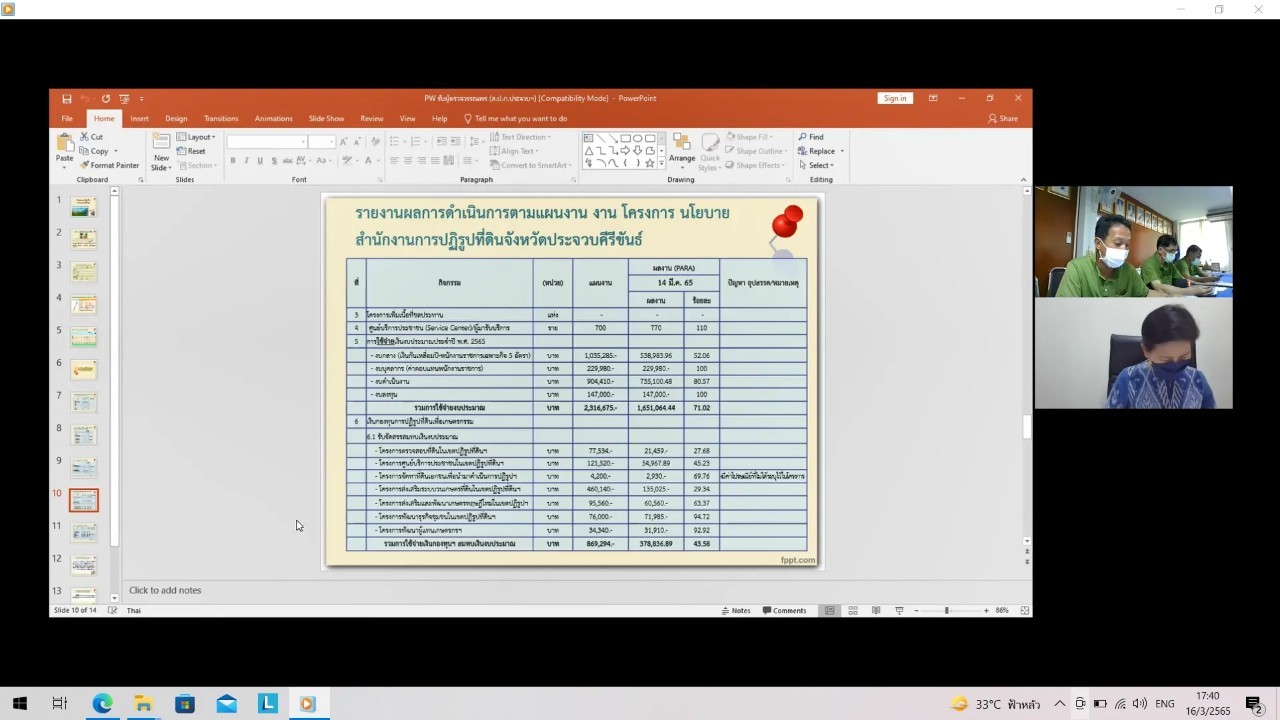Screen dimensions: 1280x720
Task: Click the Sign in button
Action: (895, 98)
